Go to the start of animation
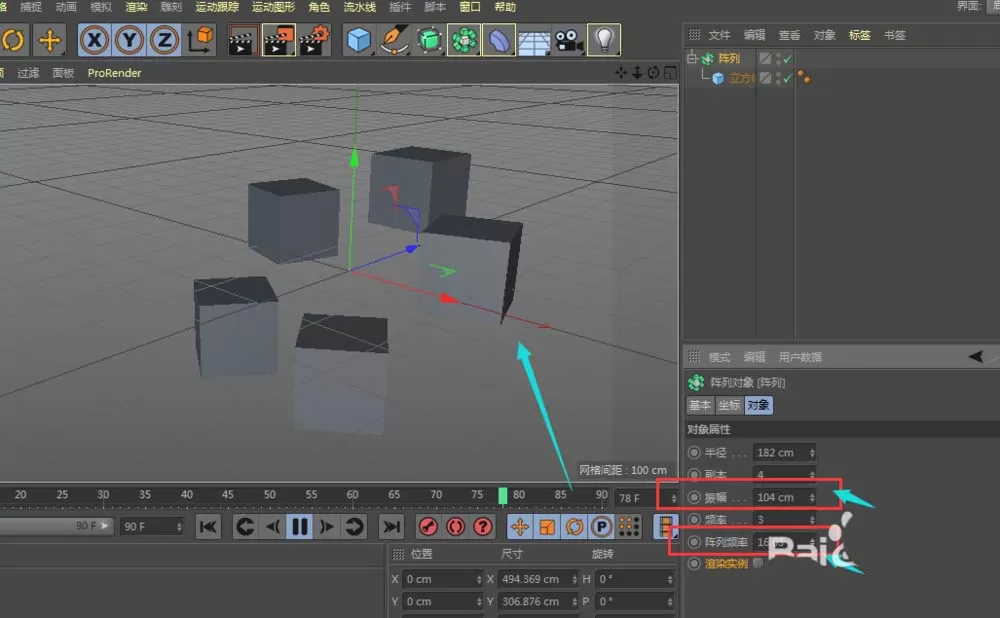1000x618 pixels. pyautogui.click(x=208, y=527)
